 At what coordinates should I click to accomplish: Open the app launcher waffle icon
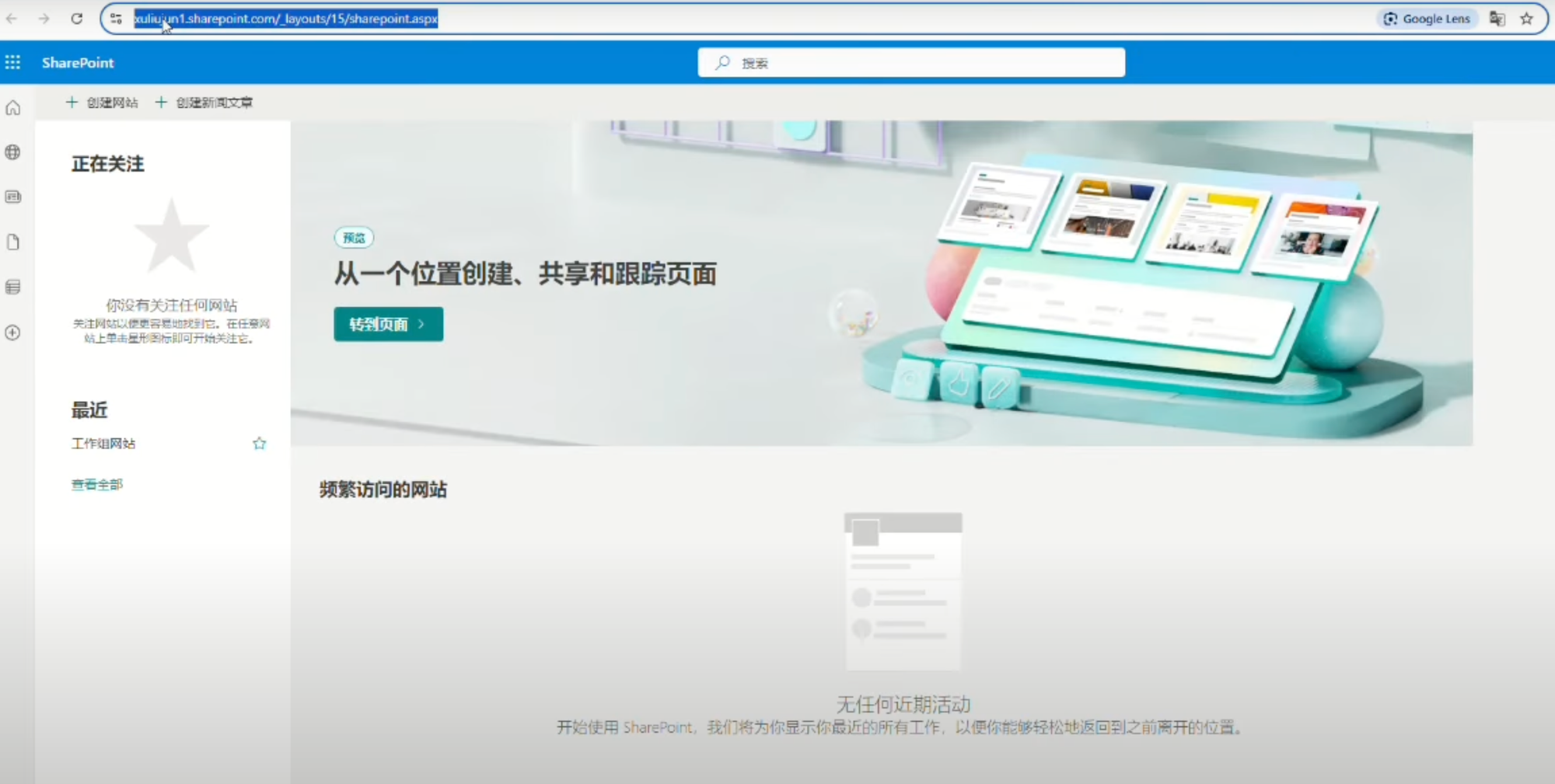point(12,62)
